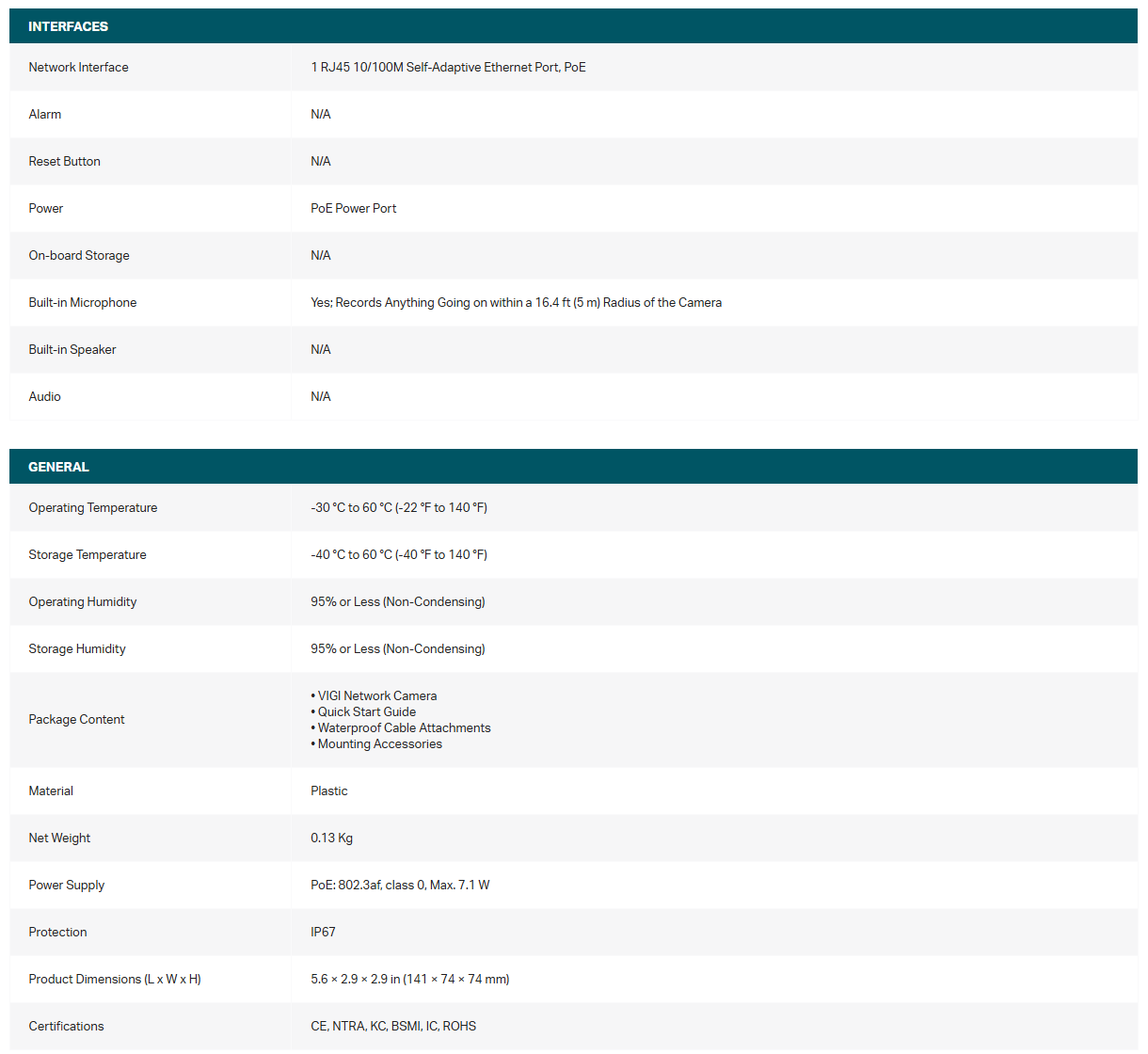Select the PoE 802.3af power supply value

[x=400, y=885]
